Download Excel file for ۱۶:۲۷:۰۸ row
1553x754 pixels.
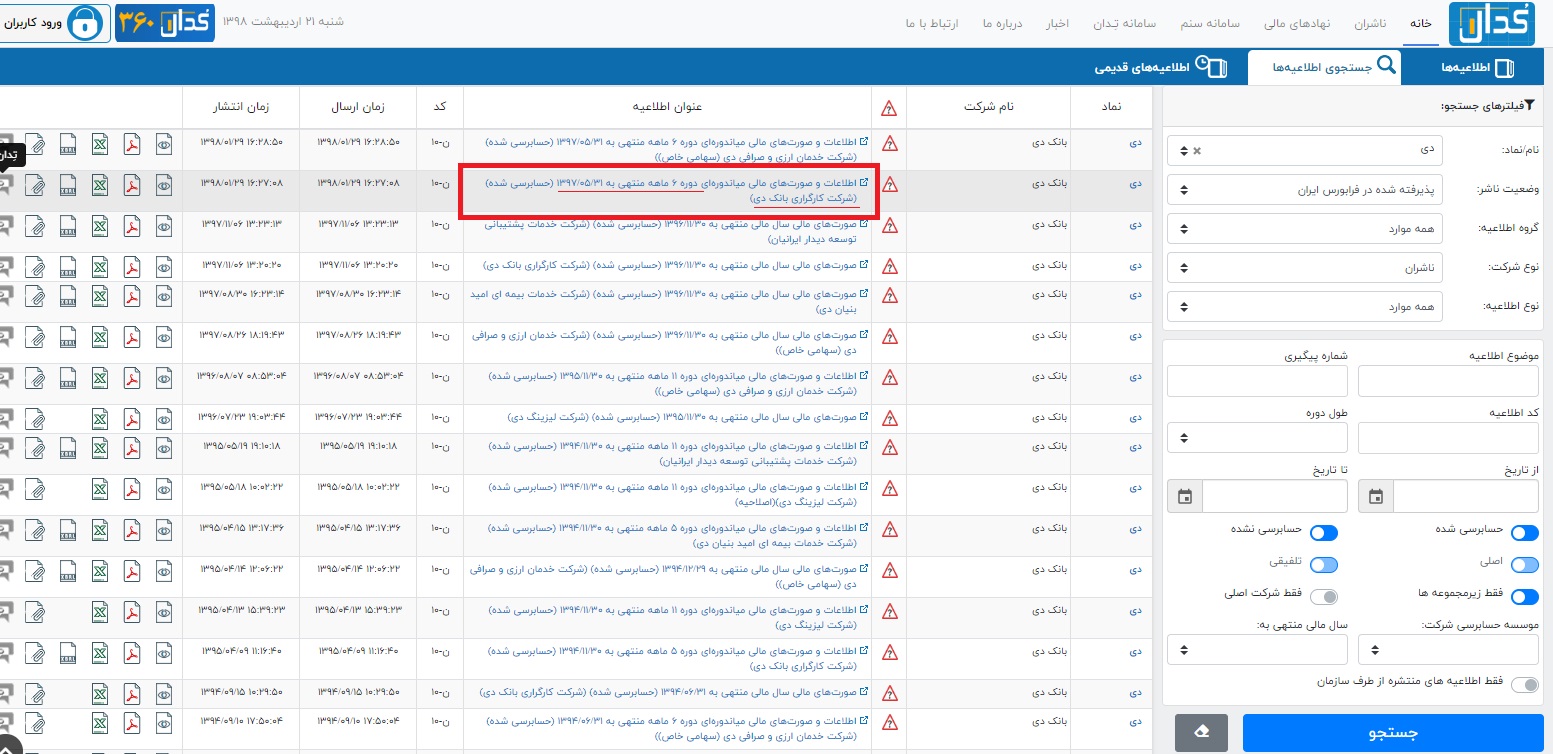[100, 185]
